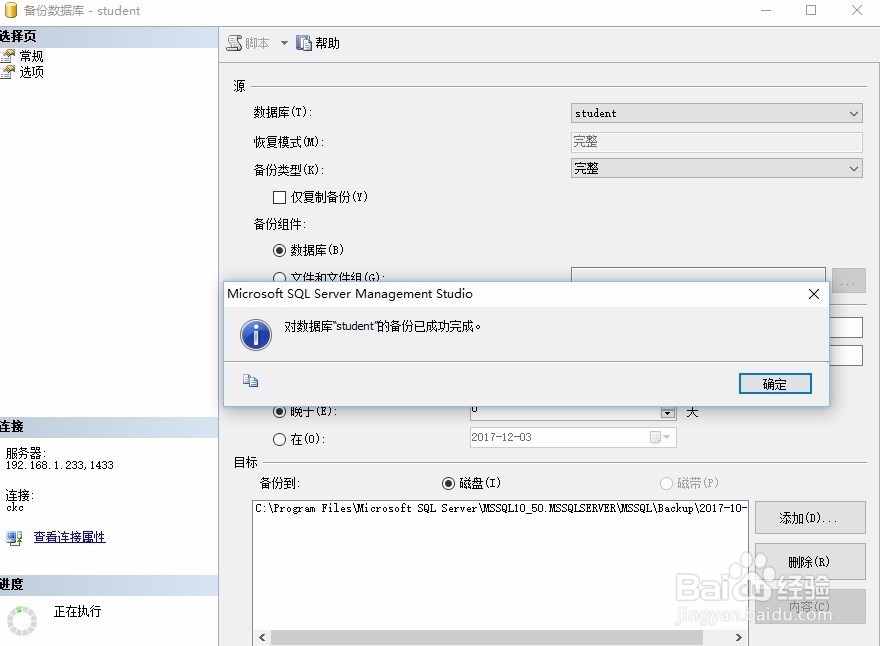The image size is (880, 646).
Task: Select the 选项 page
Action: (31, 72)
